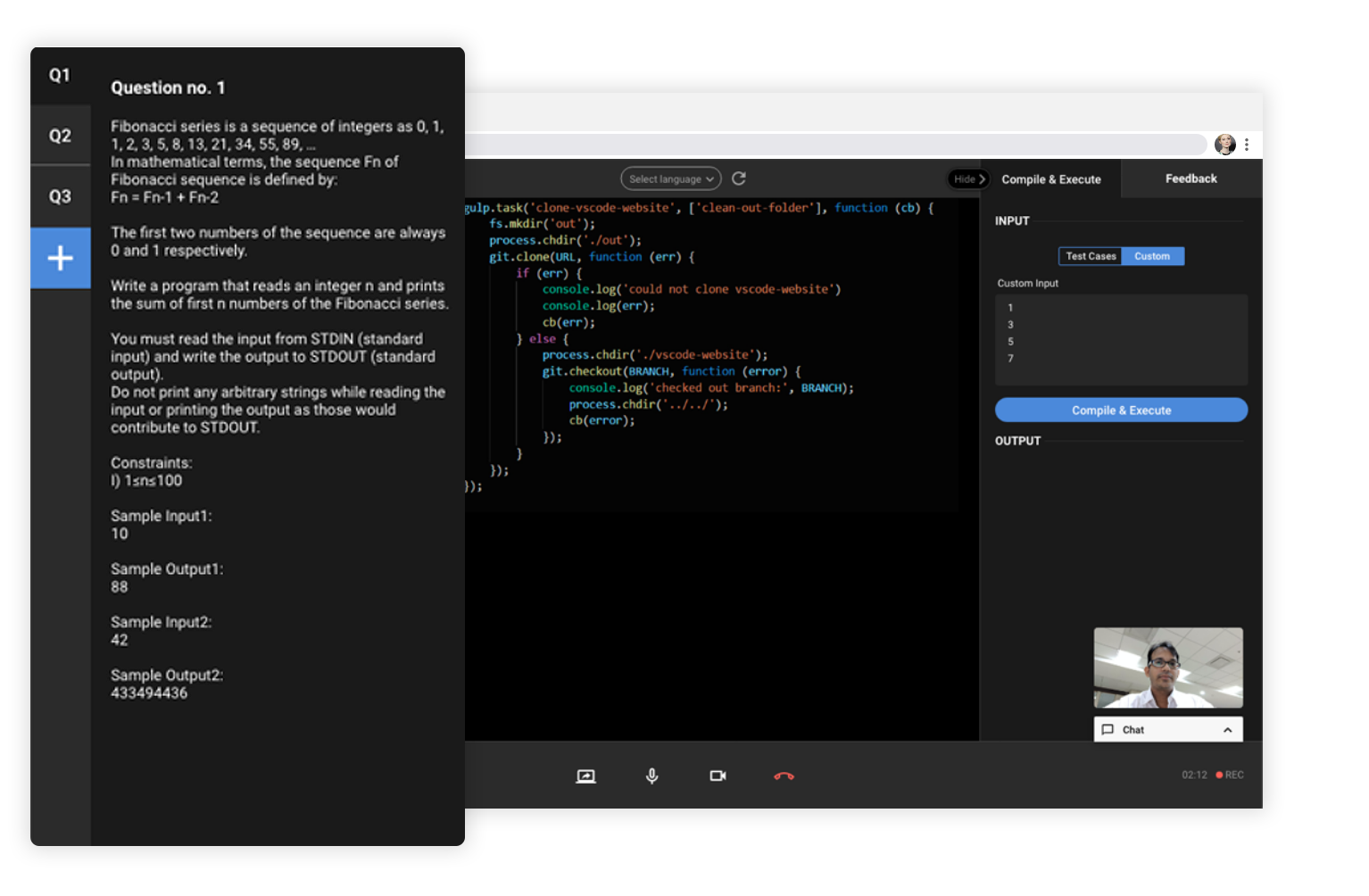Hide the right side panel
This screenshot has width=1369, height=896.
[x=969, y=179]
